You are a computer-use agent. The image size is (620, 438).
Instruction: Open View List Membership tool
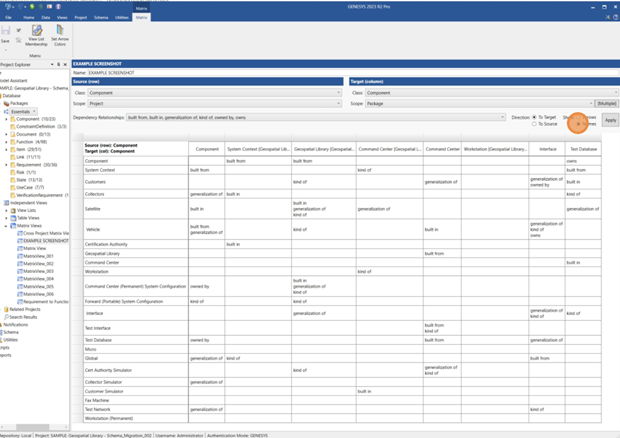pos(35,35)
